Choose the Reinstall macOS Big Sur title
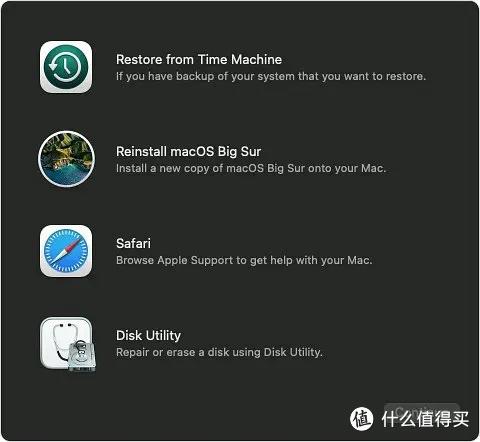This screenshot has height=442, width=480. pyautogui.click(x=188, y=152)
